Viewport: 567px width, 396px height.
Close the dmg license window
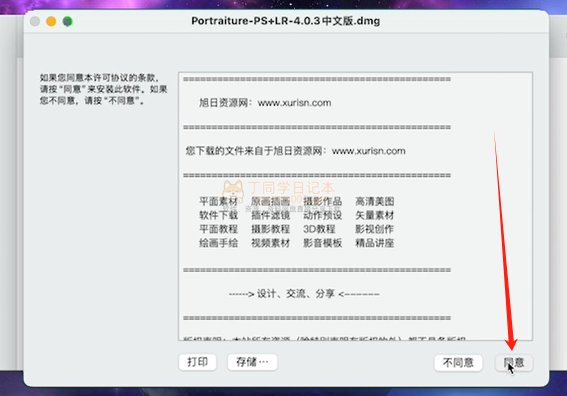(x=35, y=21)
